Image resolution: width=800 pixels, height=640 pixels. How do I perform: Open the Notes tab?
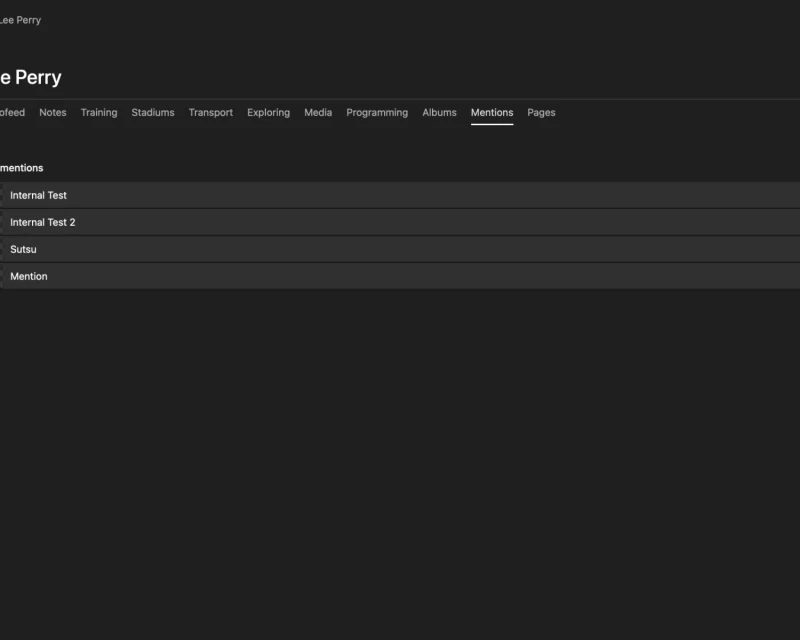[x=52, y=113]
